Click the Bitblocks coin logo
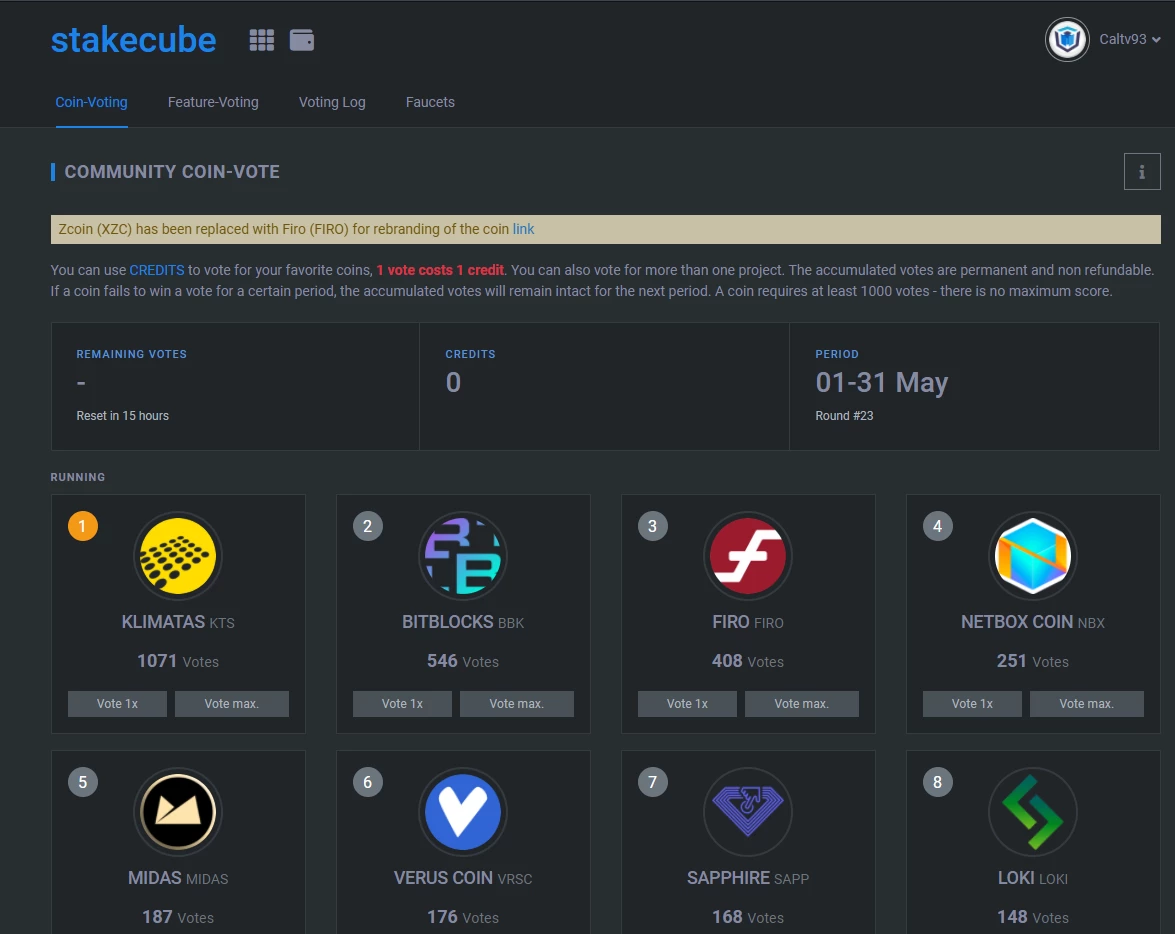Image resolution: width=1175 pixels, height=934 pixels. (463, 556)
